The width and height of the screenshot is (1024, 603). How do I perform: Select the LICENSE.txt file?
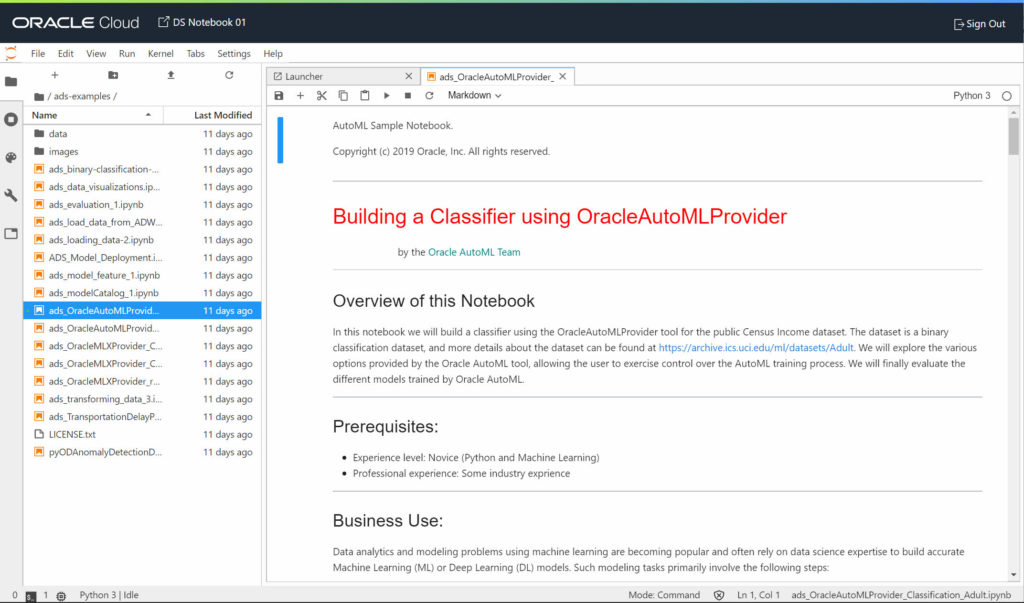click(142, 434)
